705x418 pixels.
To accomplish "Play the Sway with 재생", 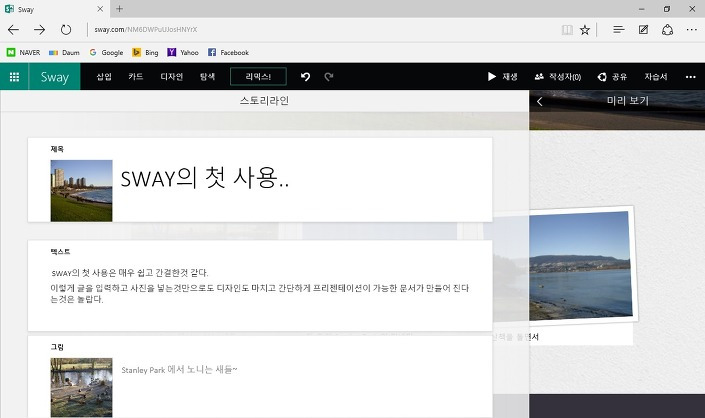I will [x=503, y=77].
